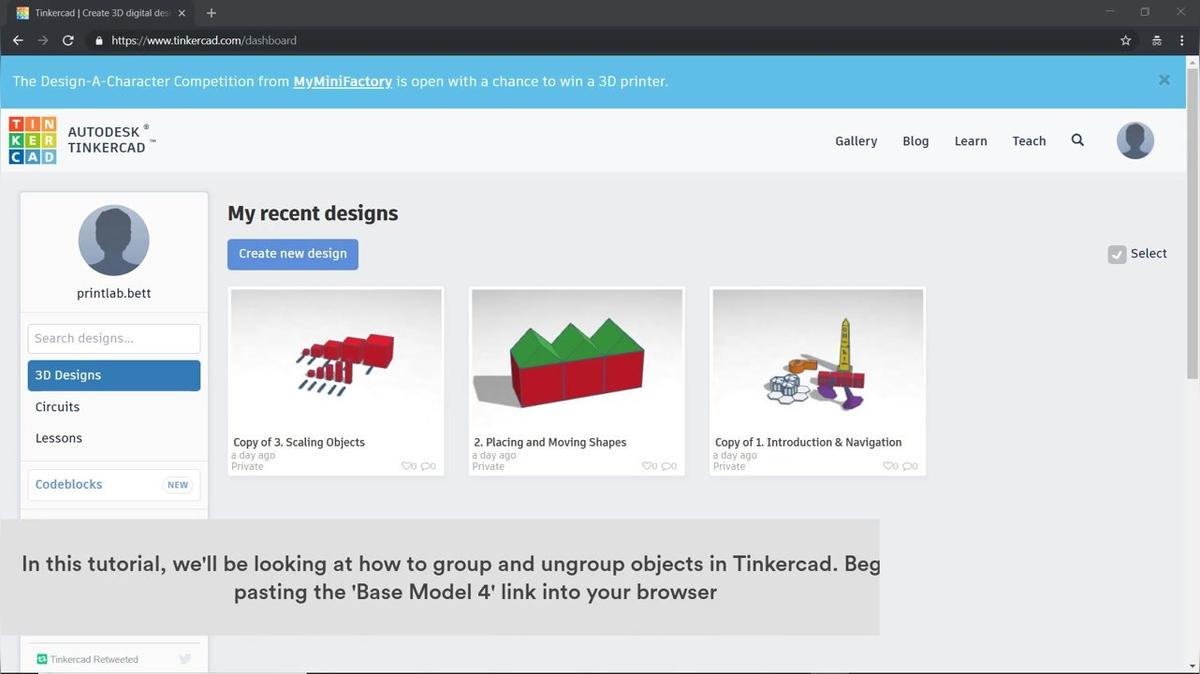The height and width of the screenshot is (674, 1200).
Task: Open the Introduction & Navigation thumbnail
Action: coord(818,360)
